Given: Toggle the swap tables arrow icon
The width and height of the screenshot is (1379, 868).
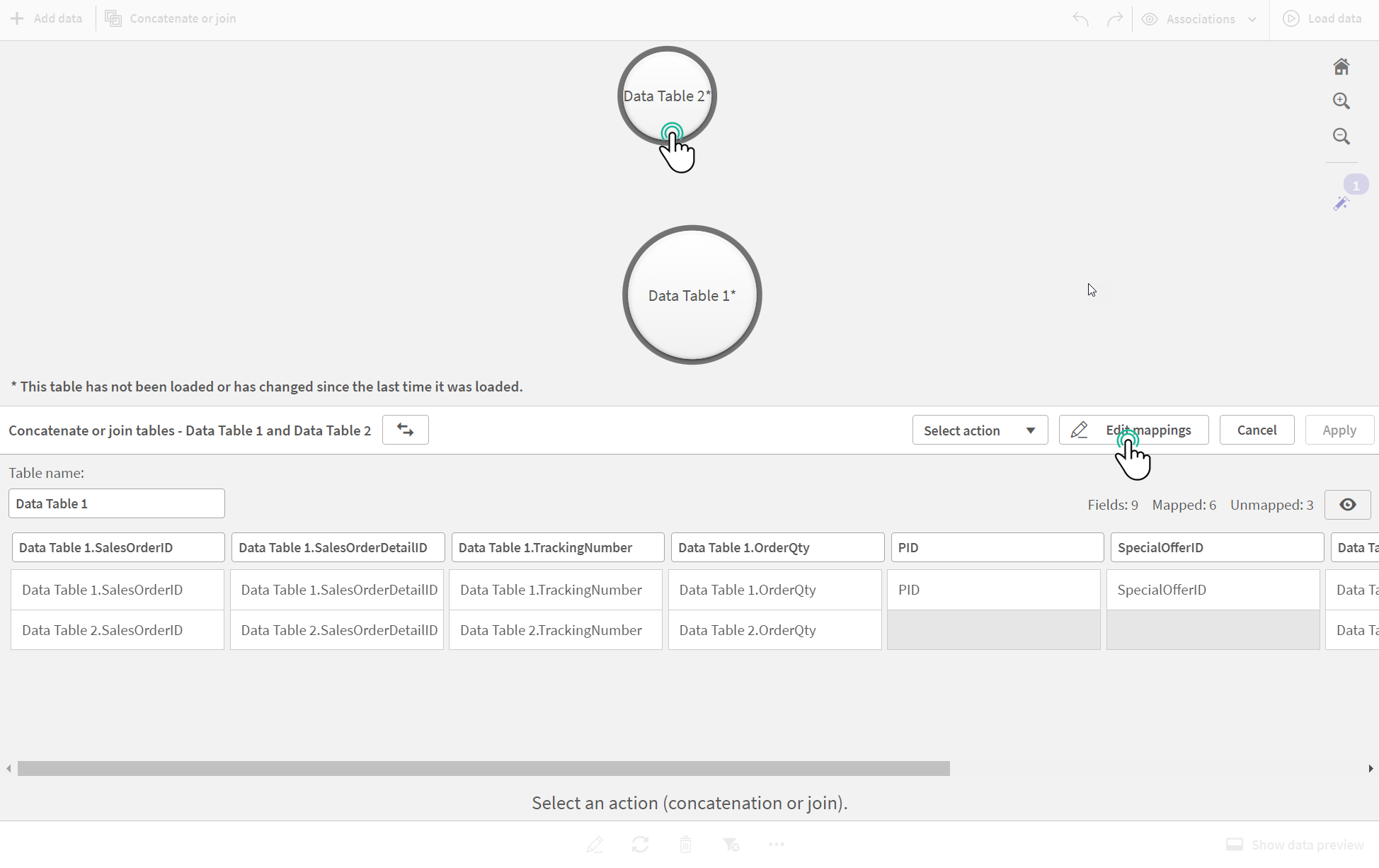Looking at the screenshot, I should pyautogui.click(x=405, y=430).
